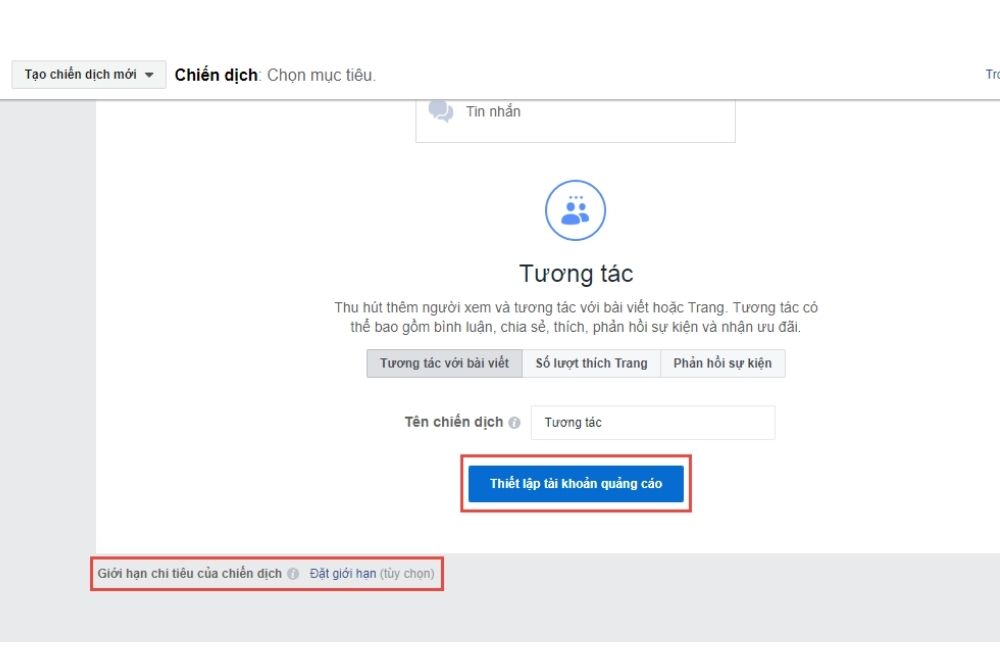Screen dimensions: 1000x670
Task: Click the campaign name field containing Tương tác
Action: pos(653,423)
